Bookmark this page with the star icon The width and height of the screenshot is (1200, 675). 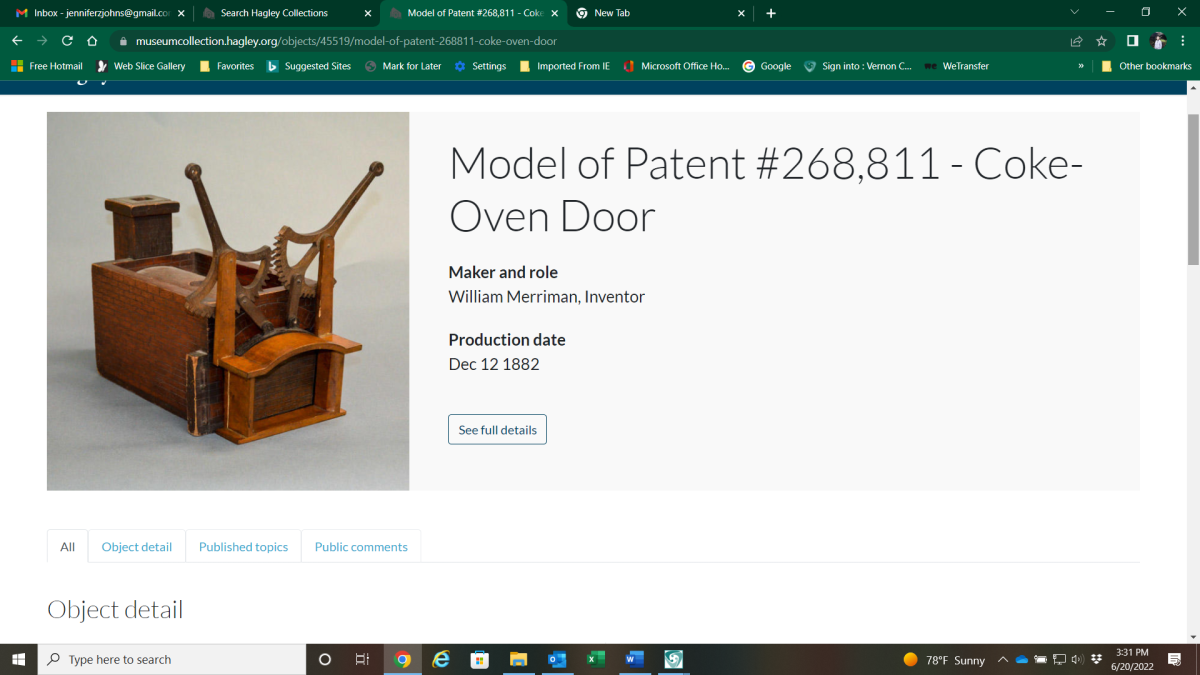point(1101,41)
